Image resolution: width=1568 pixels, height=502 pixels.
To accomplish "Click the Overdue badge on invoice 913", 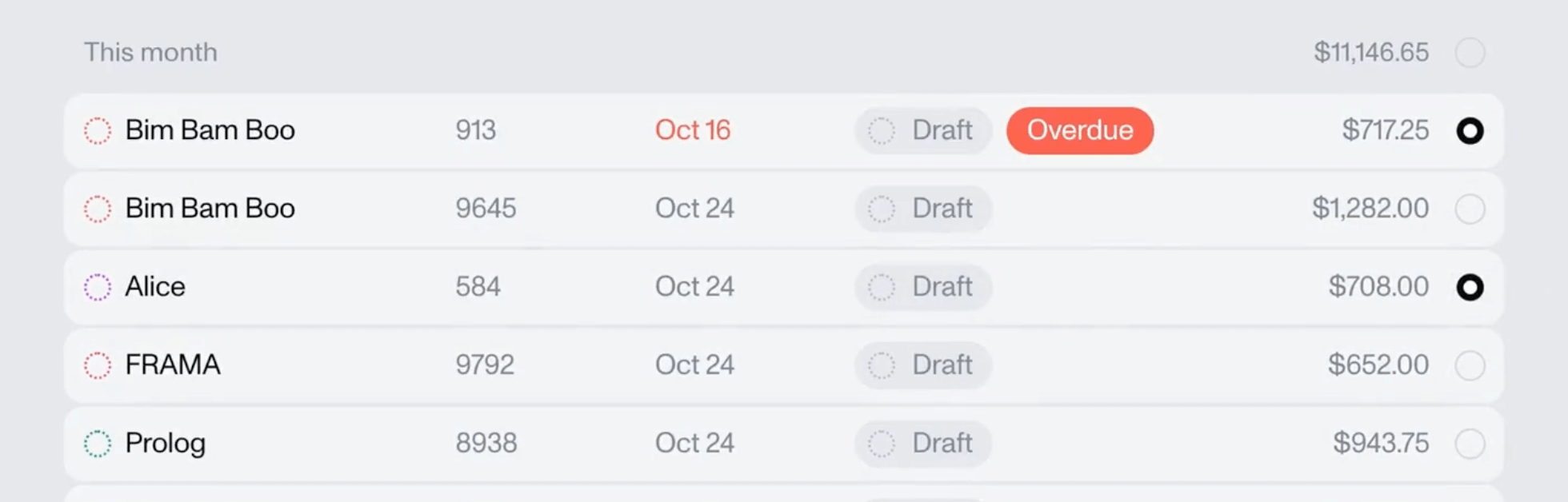I will click(x=1079, y=130).
